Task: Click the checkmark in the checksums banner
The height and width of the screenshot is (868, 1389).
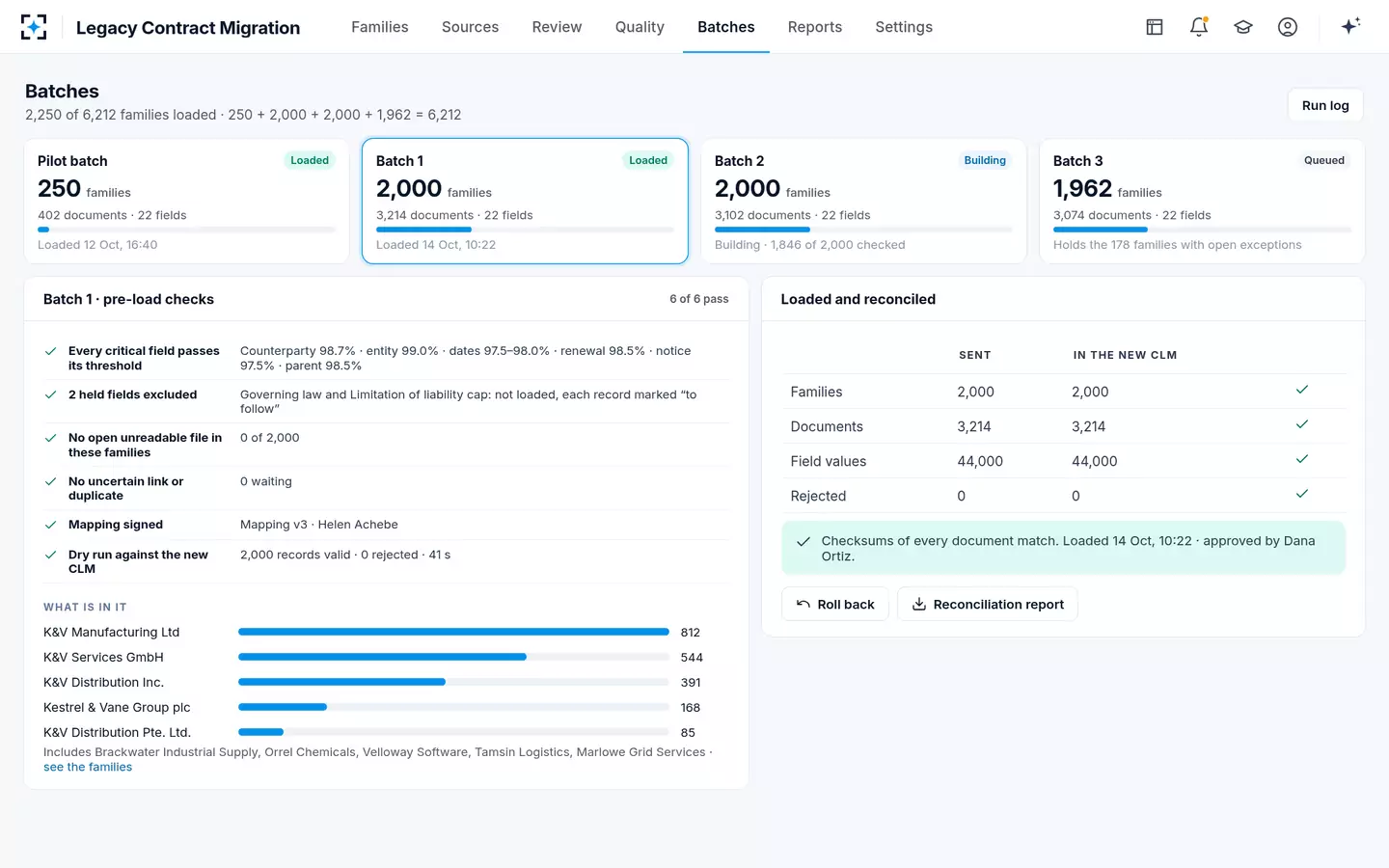Action: coord(803,542)
